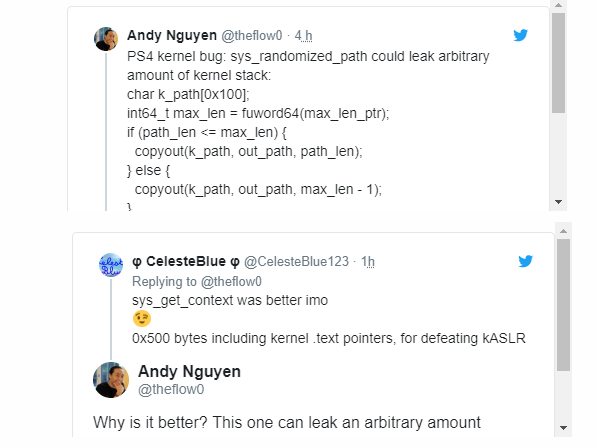Open the @theflow0 handle in top tweet
This screenshot has height=447, width=597.
(x=252, y=35)
